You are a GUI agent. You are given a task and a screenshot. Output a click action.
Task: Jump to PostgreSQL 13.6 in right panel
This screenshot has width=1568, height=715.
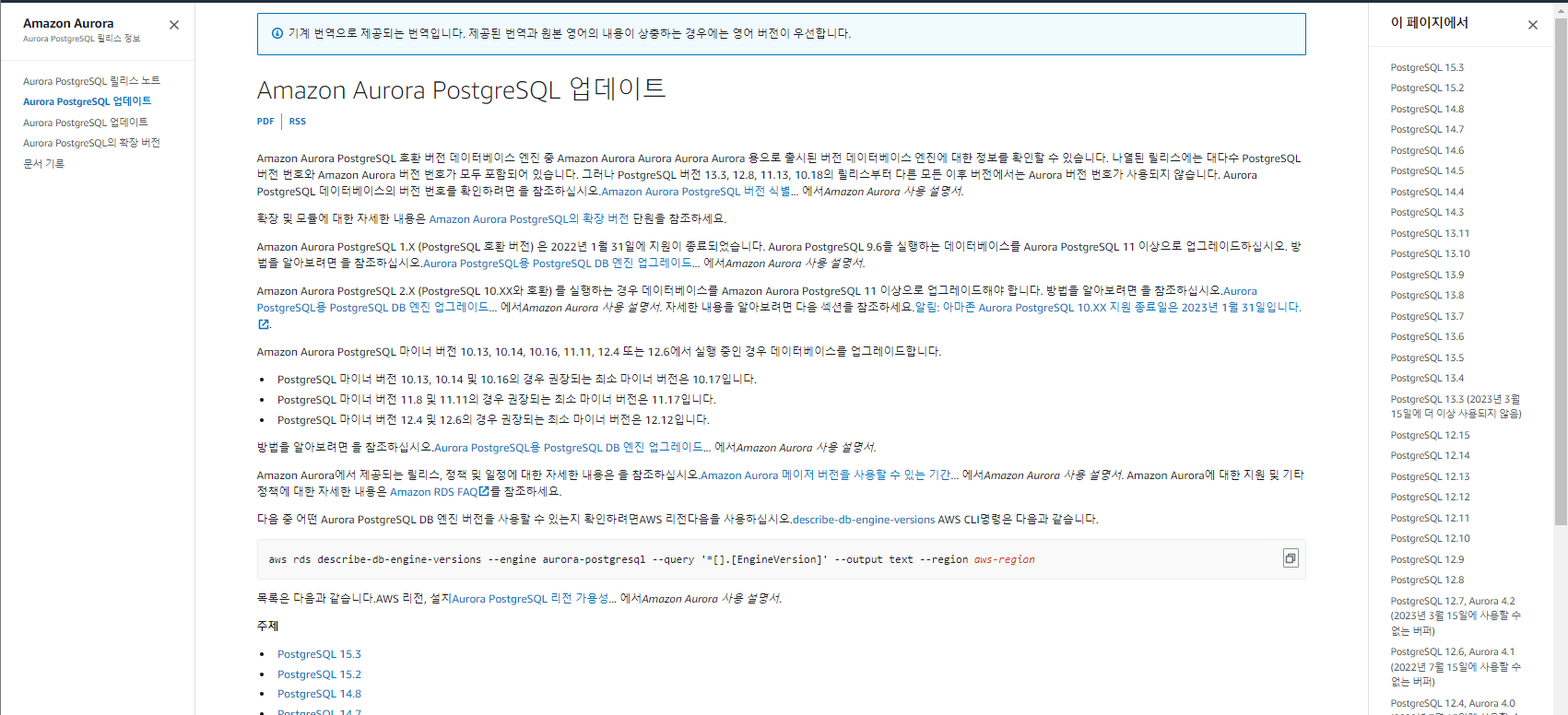tap(1427, 336)
